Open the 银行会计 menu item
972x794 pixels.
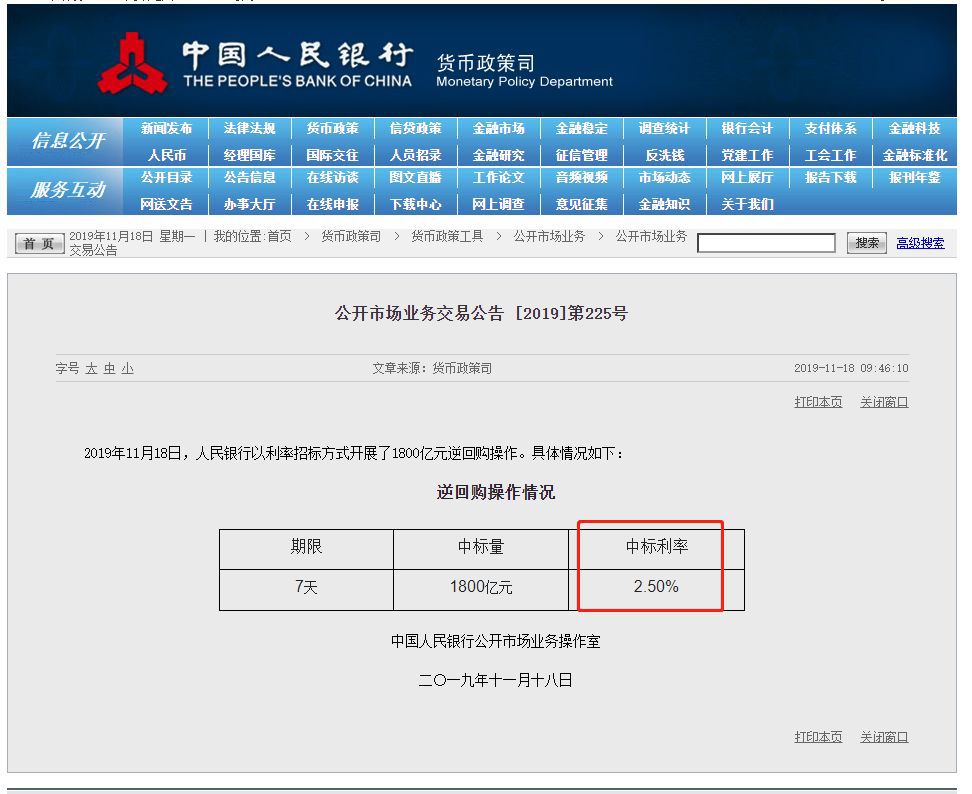click(747, 129)
